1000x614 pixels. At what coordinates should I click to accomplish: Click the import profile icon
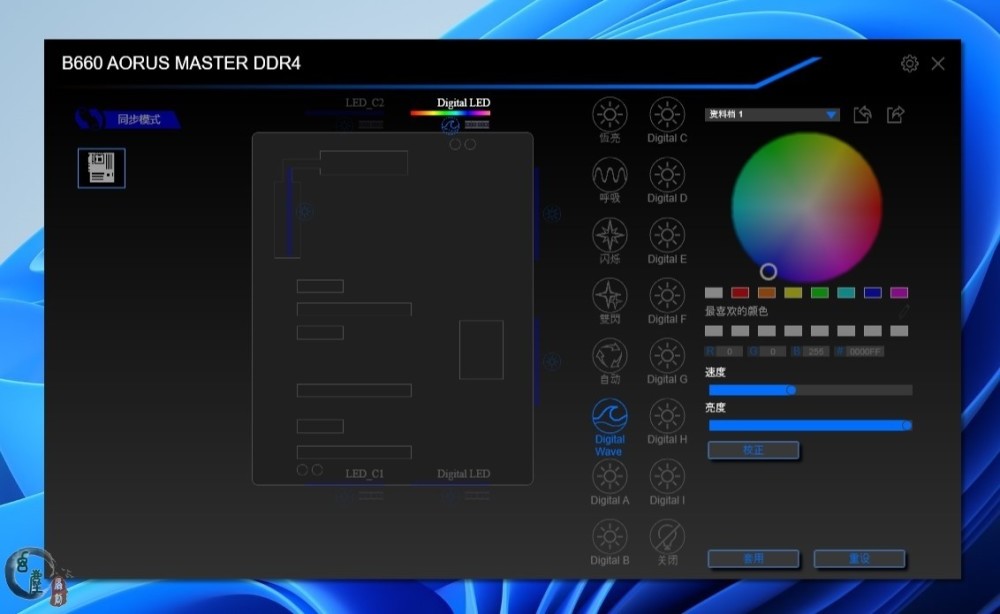pyautogui.click(x=862, y=115)
